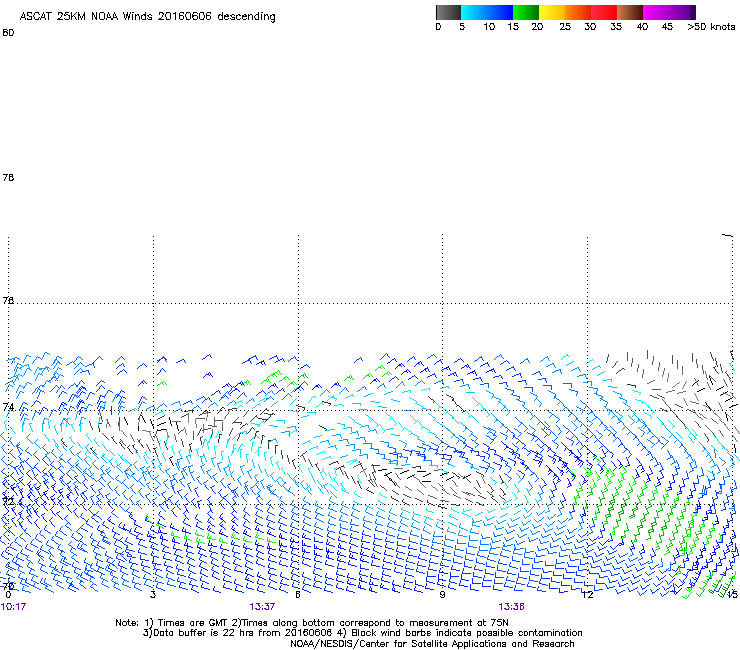Click the '9' longitude axis label

pos(442,595)
